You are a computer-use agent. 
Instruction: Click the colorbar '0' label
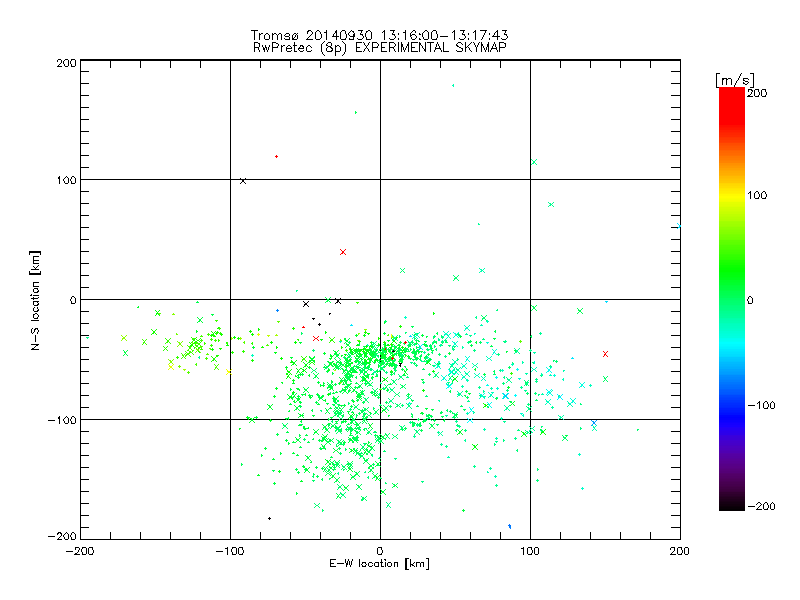[x=750, y=300]
